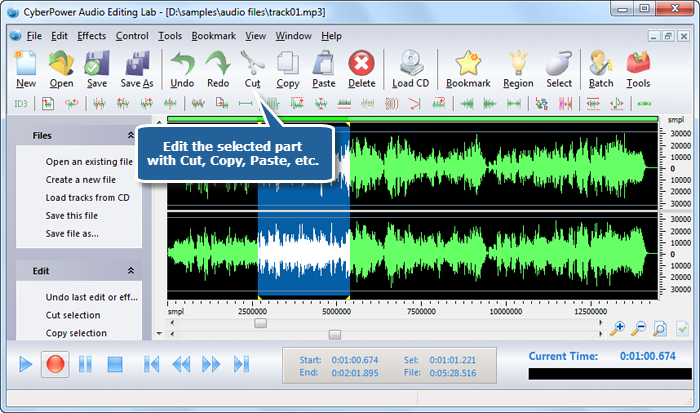Click 'Cut selection' in the Edit panel
Image resolution: width=700 pixels, height=413 pixels.
[73, 315]
